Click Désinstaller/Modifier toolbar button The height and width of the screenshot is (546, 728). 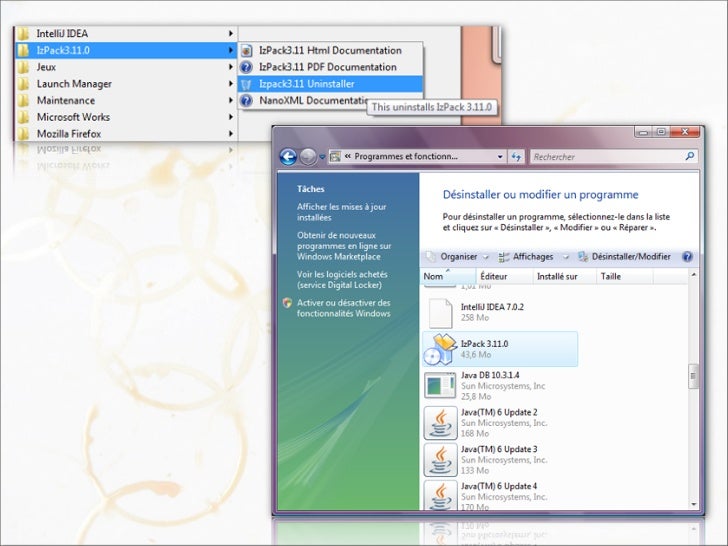624,257
